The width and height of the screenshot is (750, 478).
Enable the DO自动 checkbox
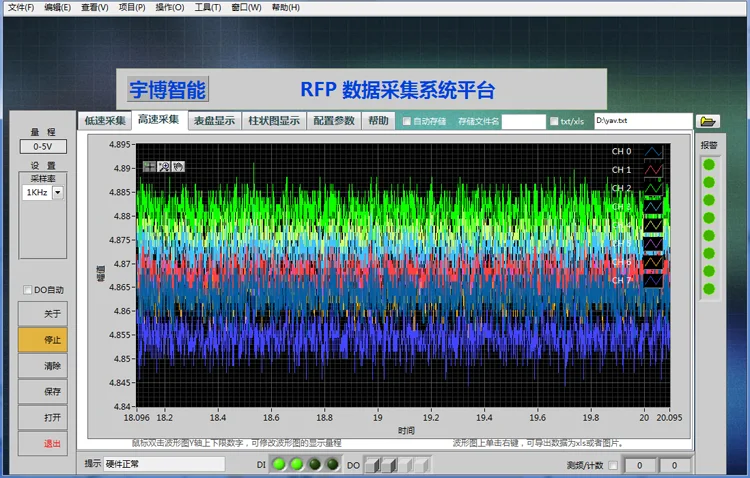(x=28, y=290)
